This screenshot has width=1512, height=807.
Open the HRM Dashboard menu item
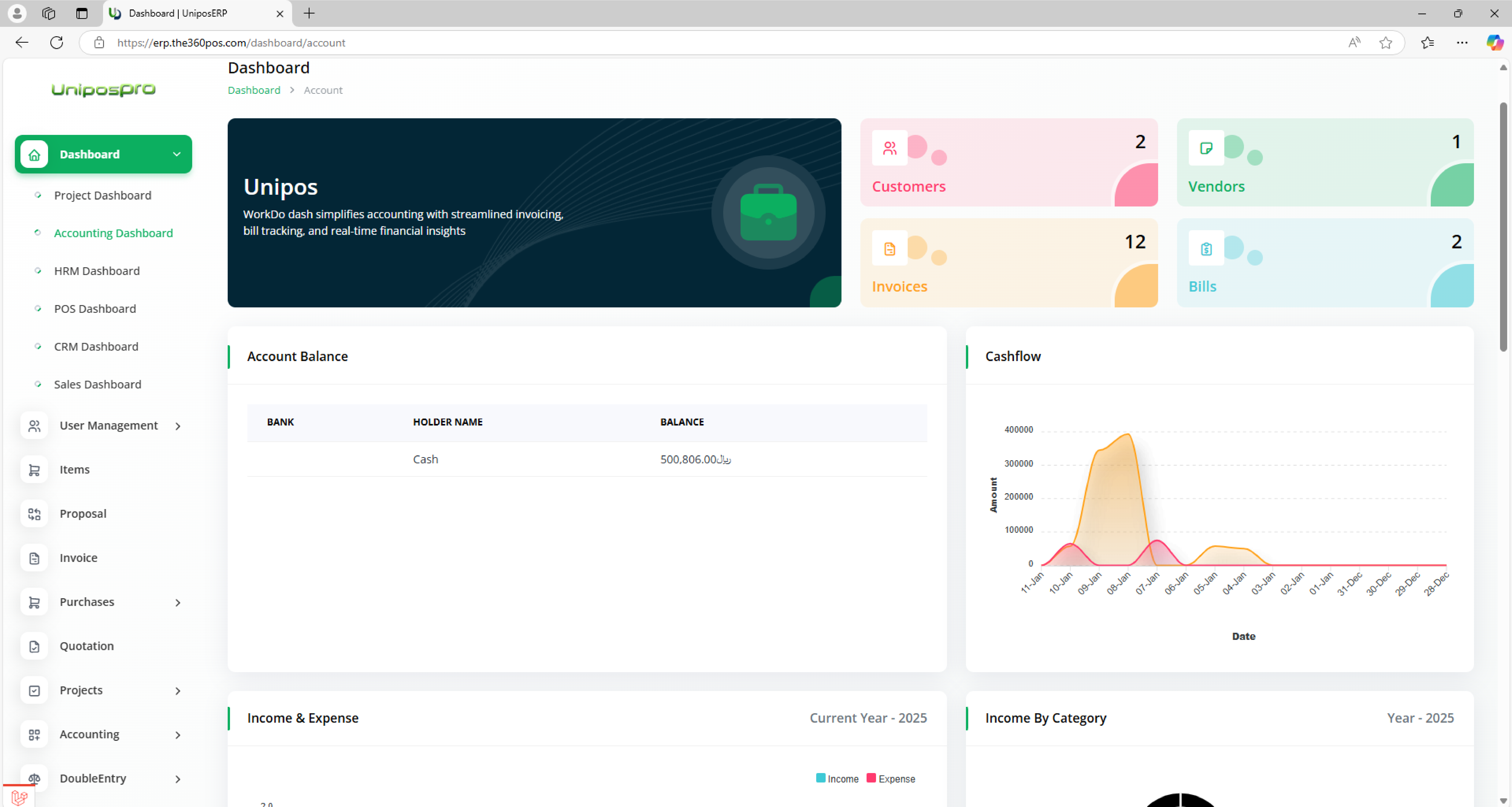click(x=97, y=271)
